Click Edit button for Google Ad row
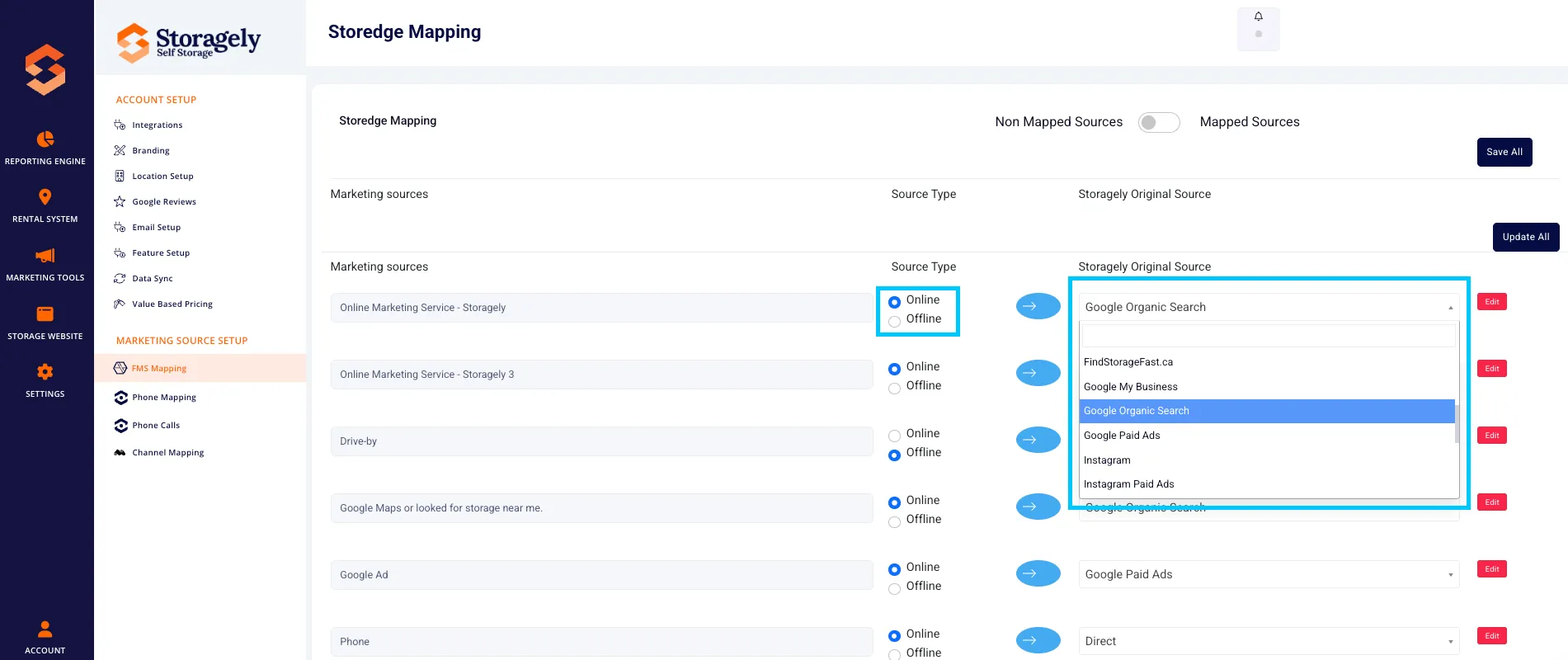Screen dimensions: 1568x660 (x=1492, y=569)
